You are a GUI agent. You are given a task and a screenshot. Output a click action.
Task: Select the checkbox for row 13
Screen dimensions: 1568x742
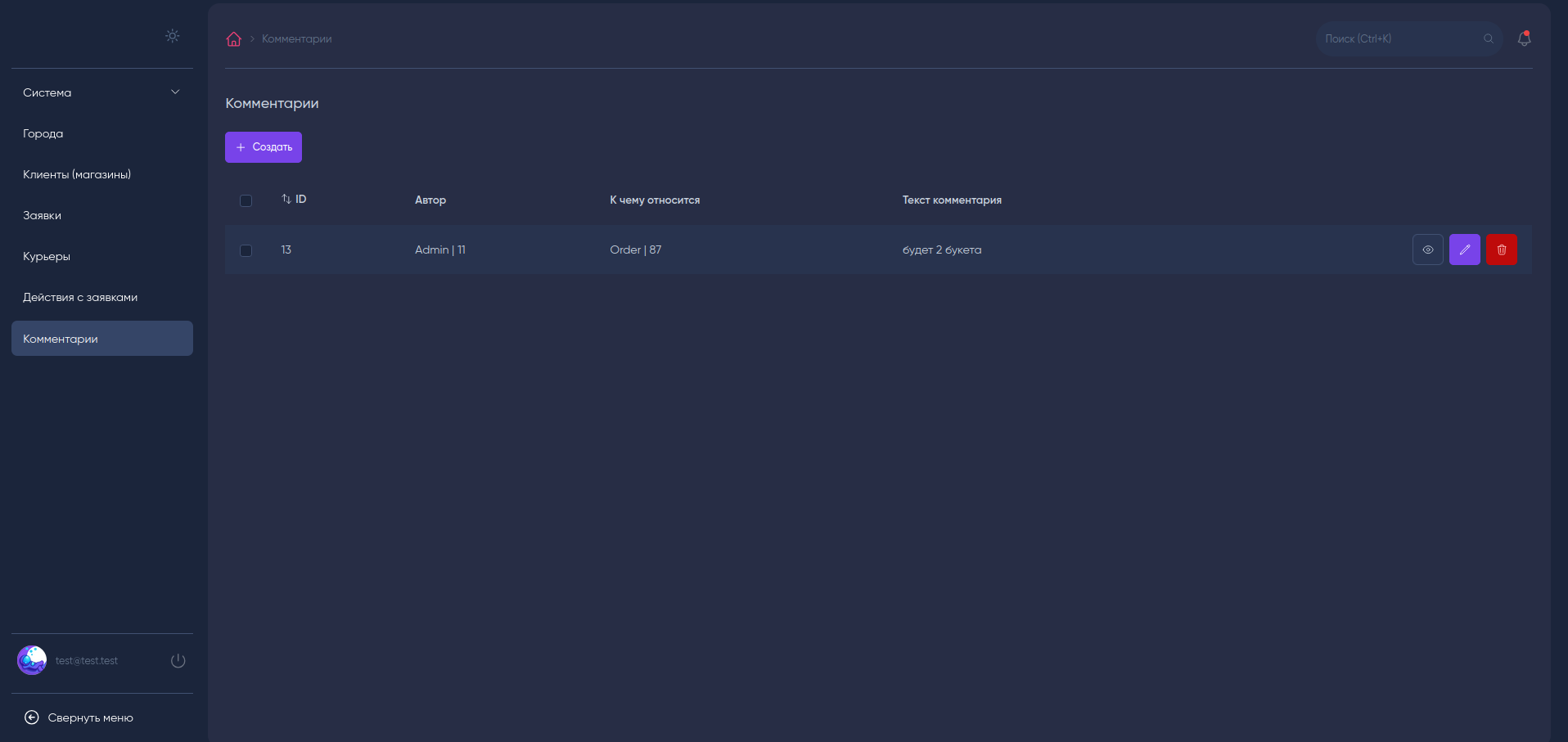246,250
